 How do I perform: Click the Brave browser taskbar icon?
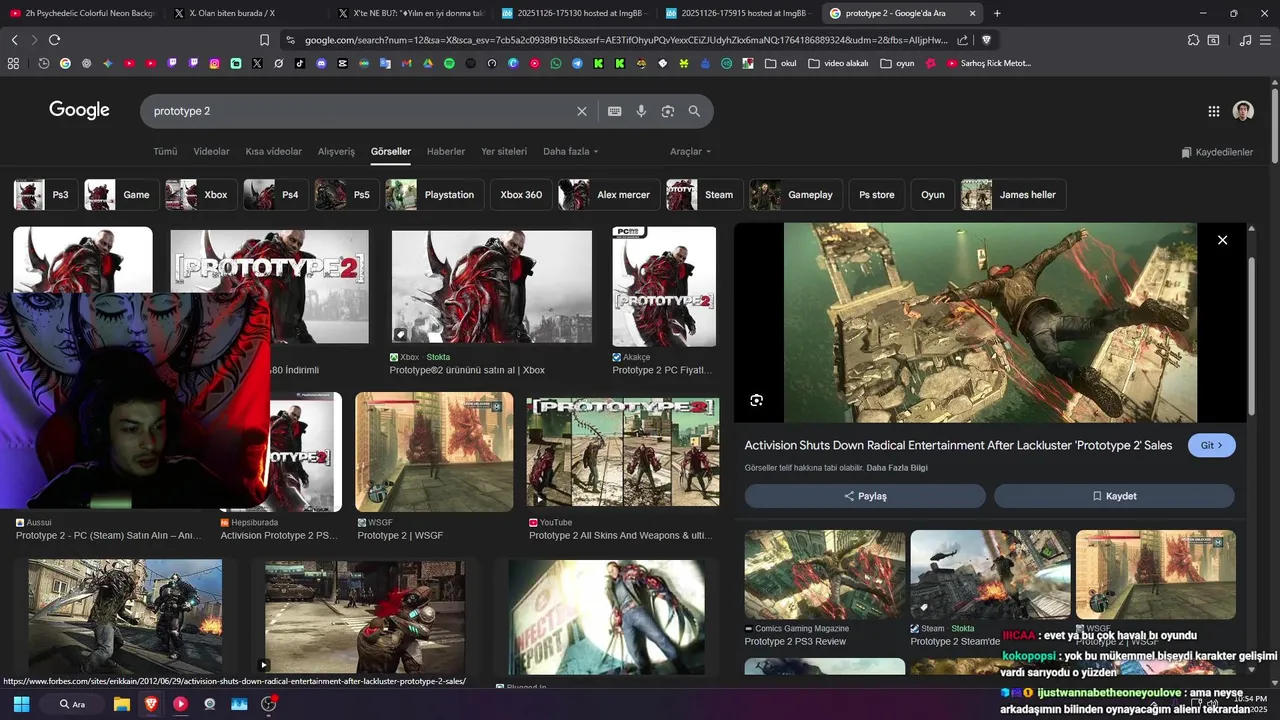pos(151,704)
